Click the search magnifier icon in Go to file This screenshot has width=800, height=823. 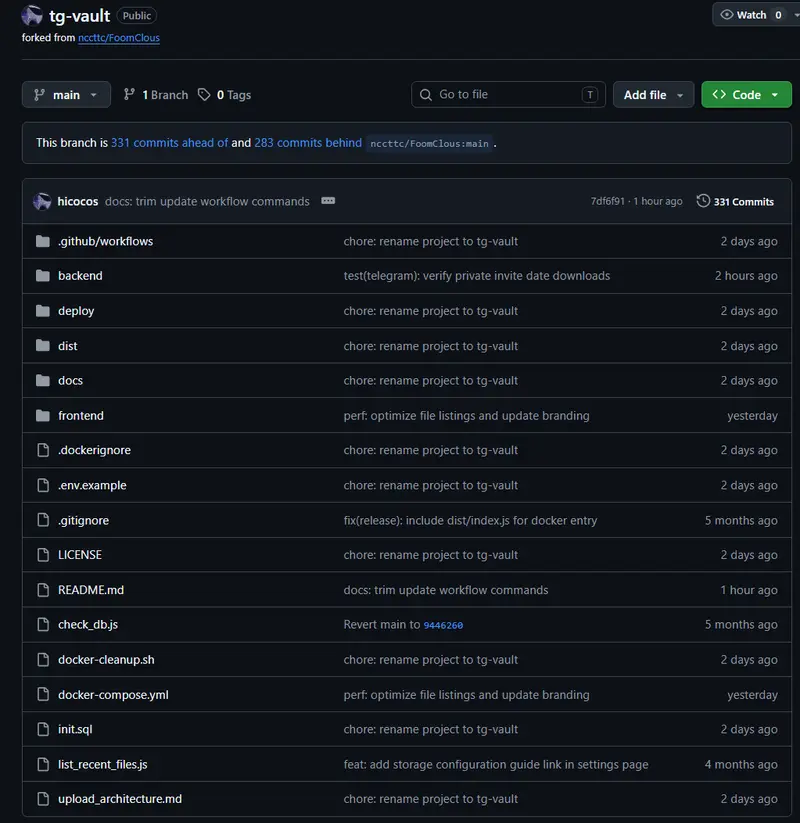pos(426,94)
